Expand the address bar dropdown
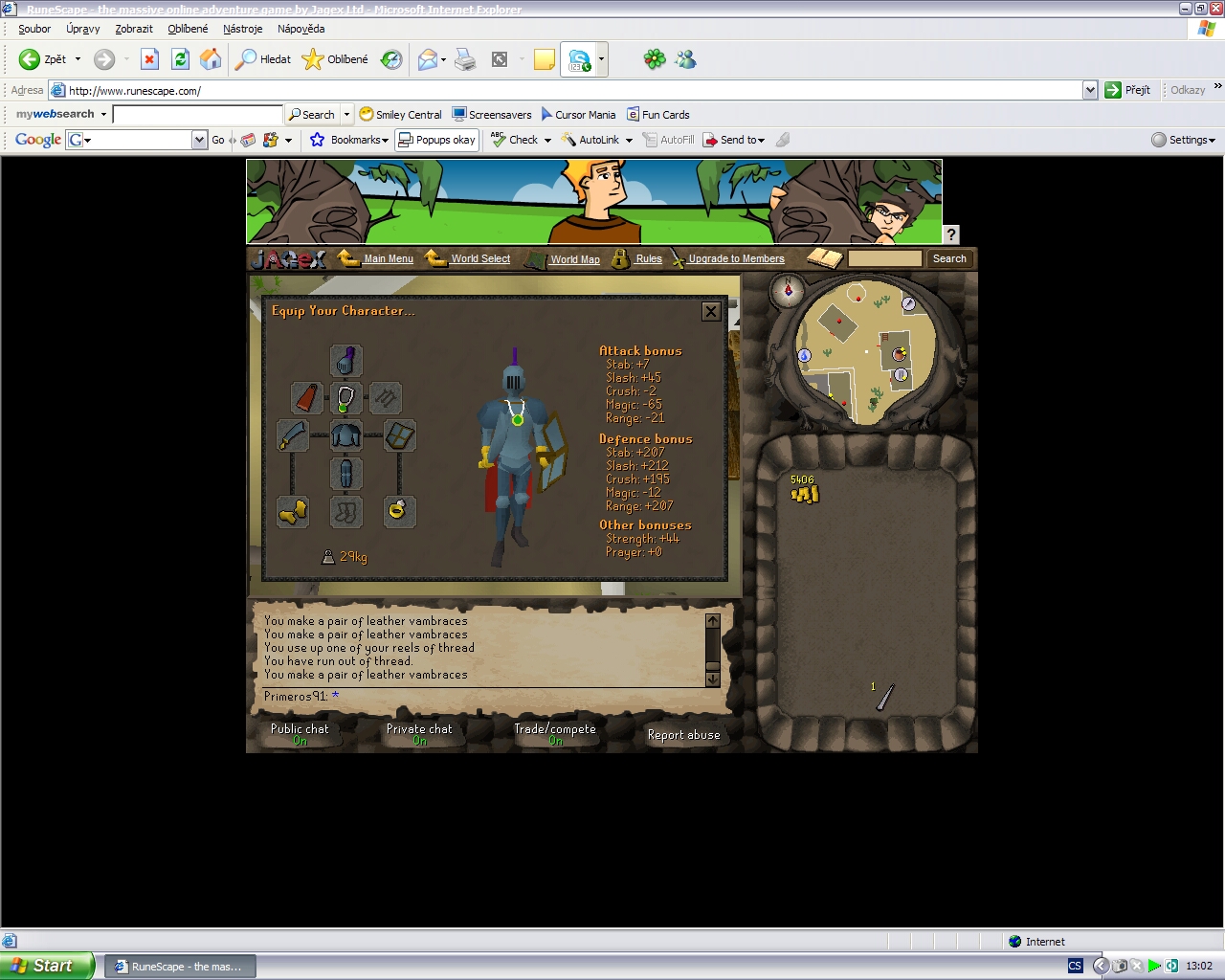 click(x=1090, y=90)
